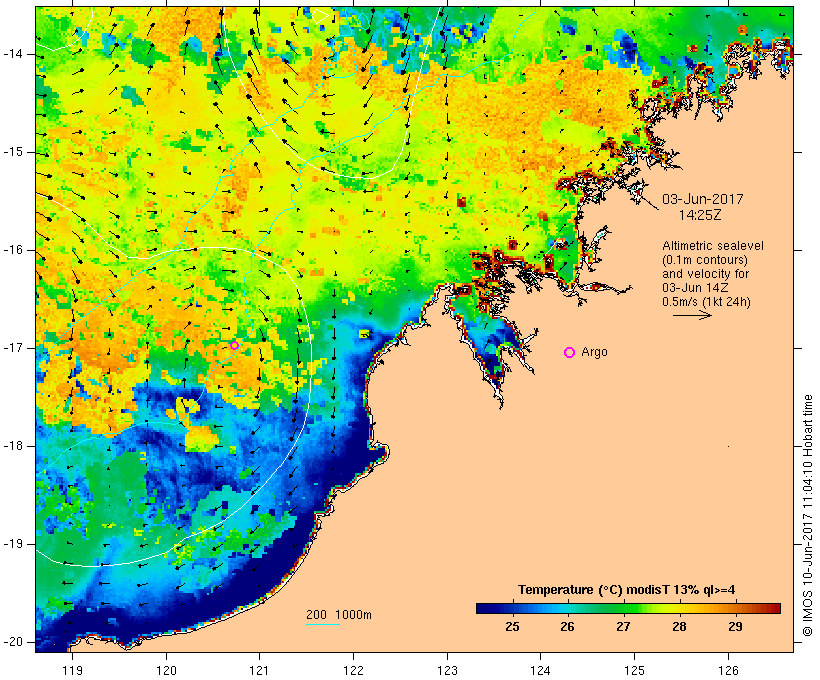Click the 'and velocity for' caption line

pyautogui.click(x=705, y=274)
